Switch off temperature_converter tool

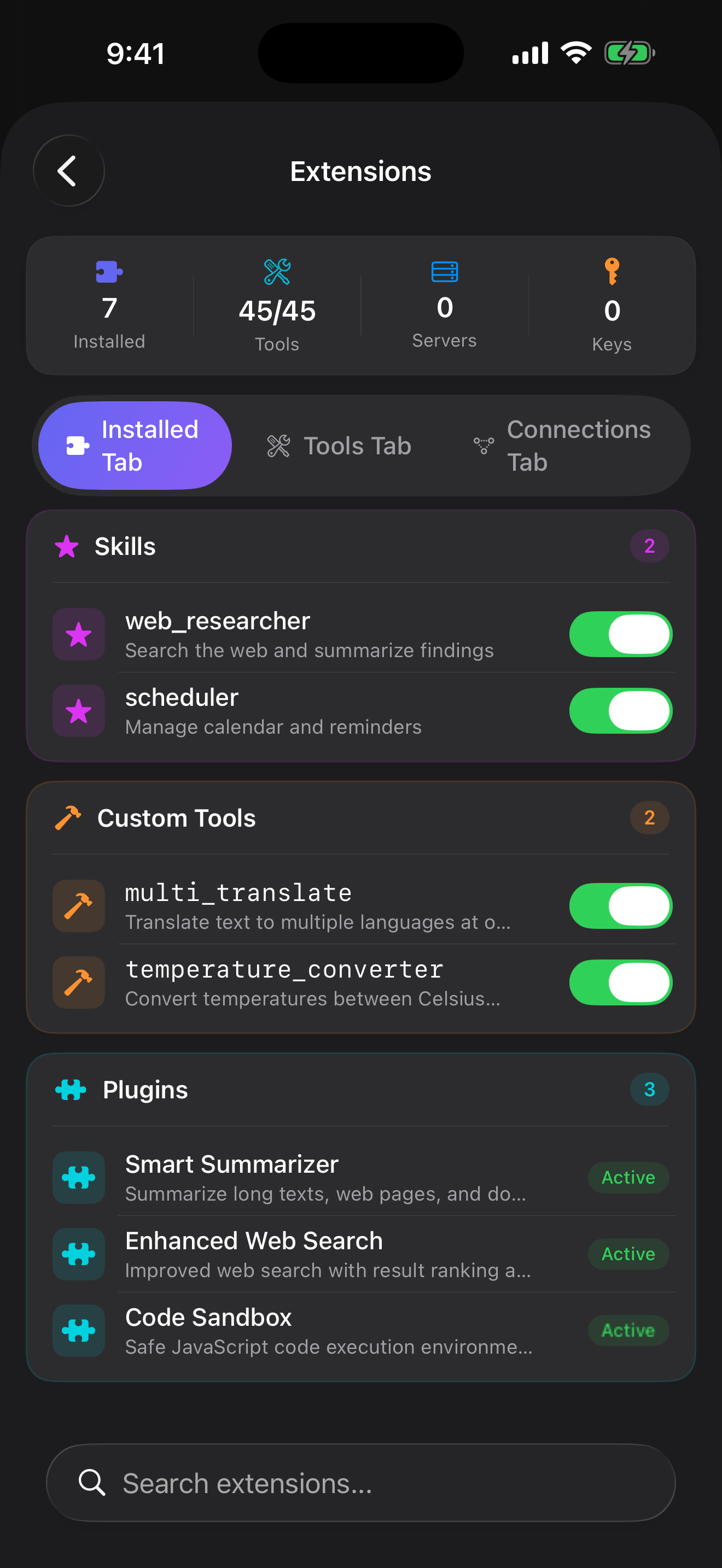point(620,982)
